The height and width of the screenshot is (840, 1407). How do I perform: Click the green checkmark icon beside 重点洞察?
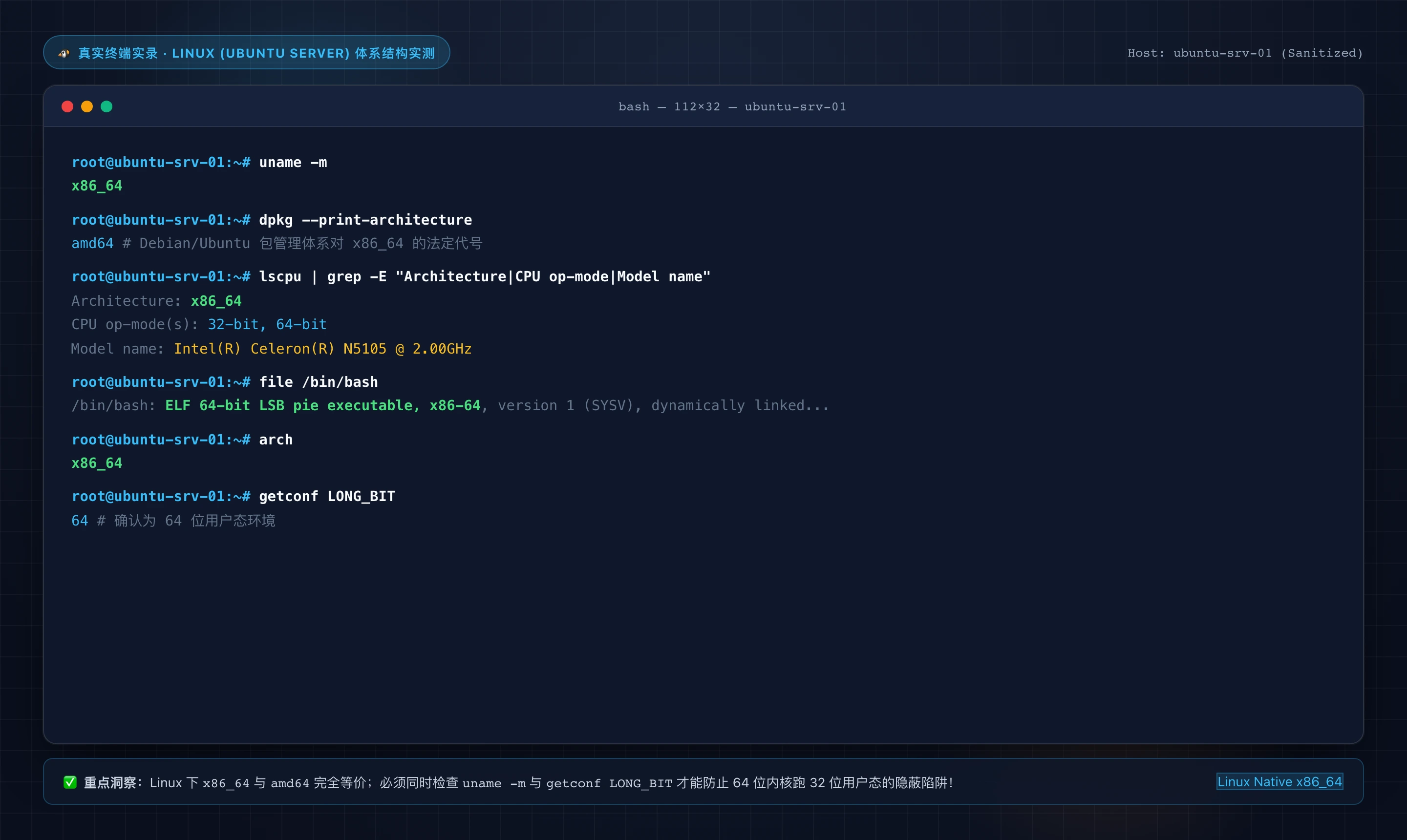click(x=70, y=782)
